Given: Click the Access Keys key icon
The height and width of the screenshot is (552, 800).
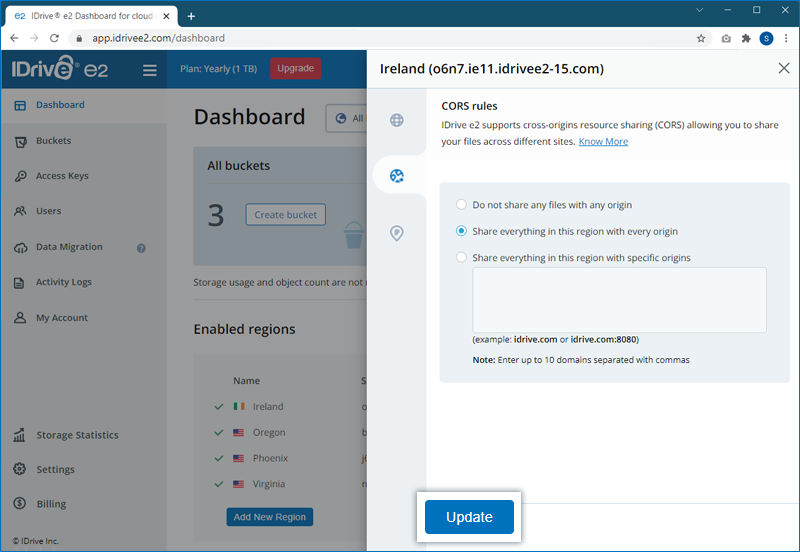Looking at the screenshot, I should tap(20, 176).
